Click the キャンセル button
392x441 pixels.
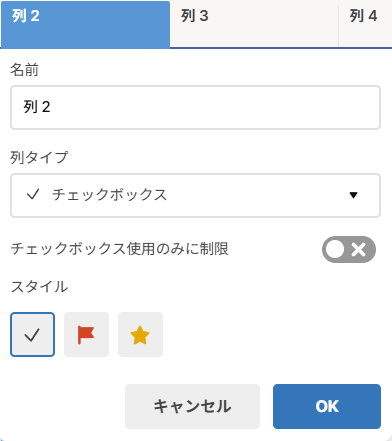192,406
